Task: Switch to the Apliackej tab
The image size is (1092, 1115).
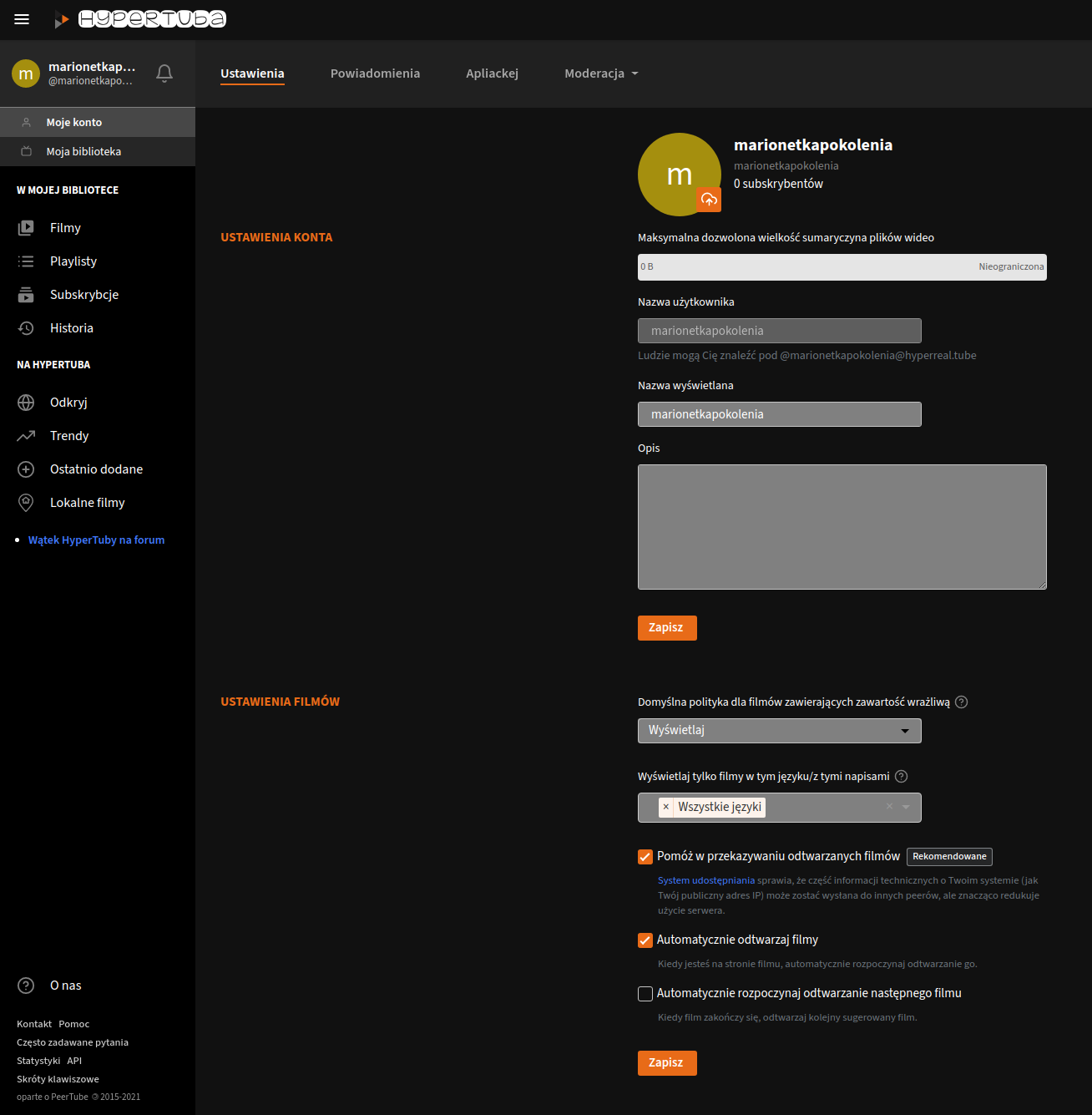Action: point(492,73)
